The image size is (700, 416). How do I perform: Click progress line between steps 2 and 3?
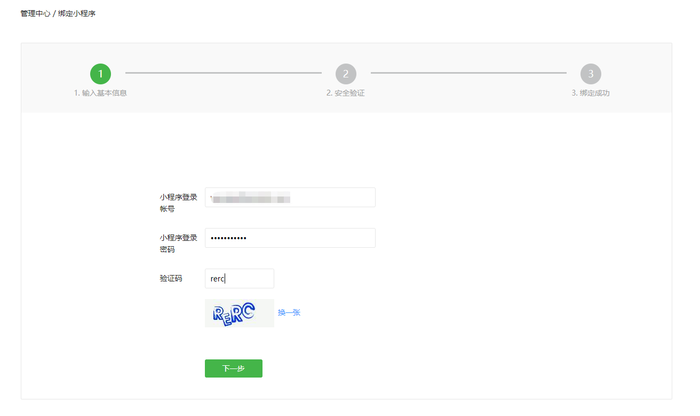[468, 73]
